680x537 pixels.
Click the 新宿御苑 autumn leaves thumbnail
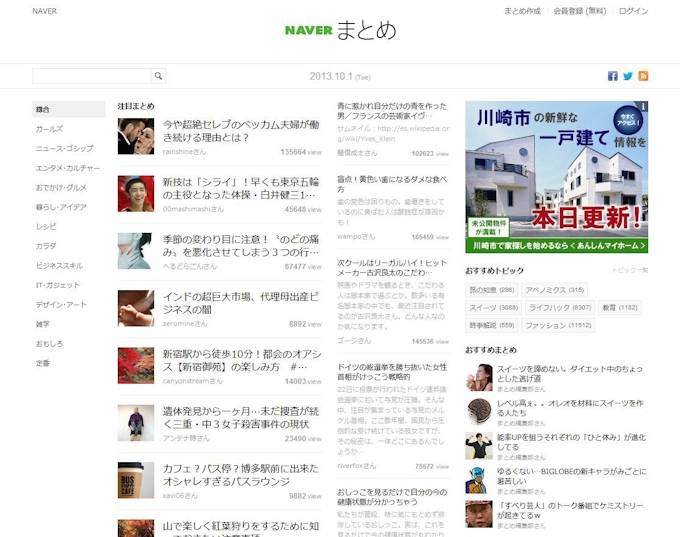tap(135, 365)
